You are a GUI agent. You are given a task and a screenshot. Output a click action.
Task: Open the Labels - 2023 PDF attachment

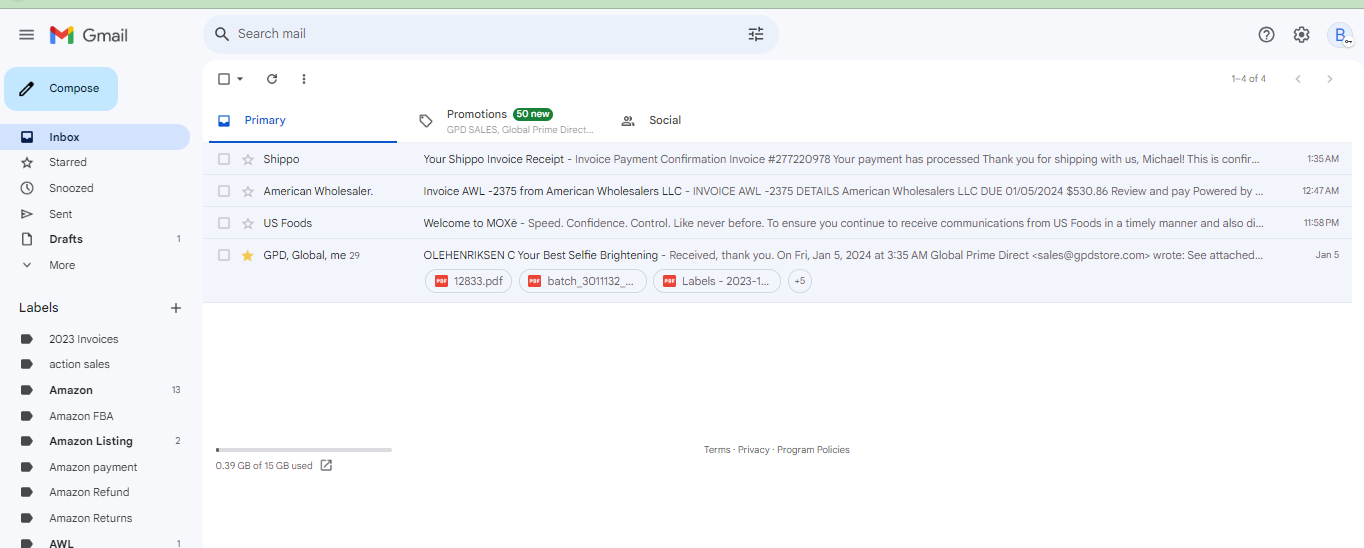tap(717, 281)
